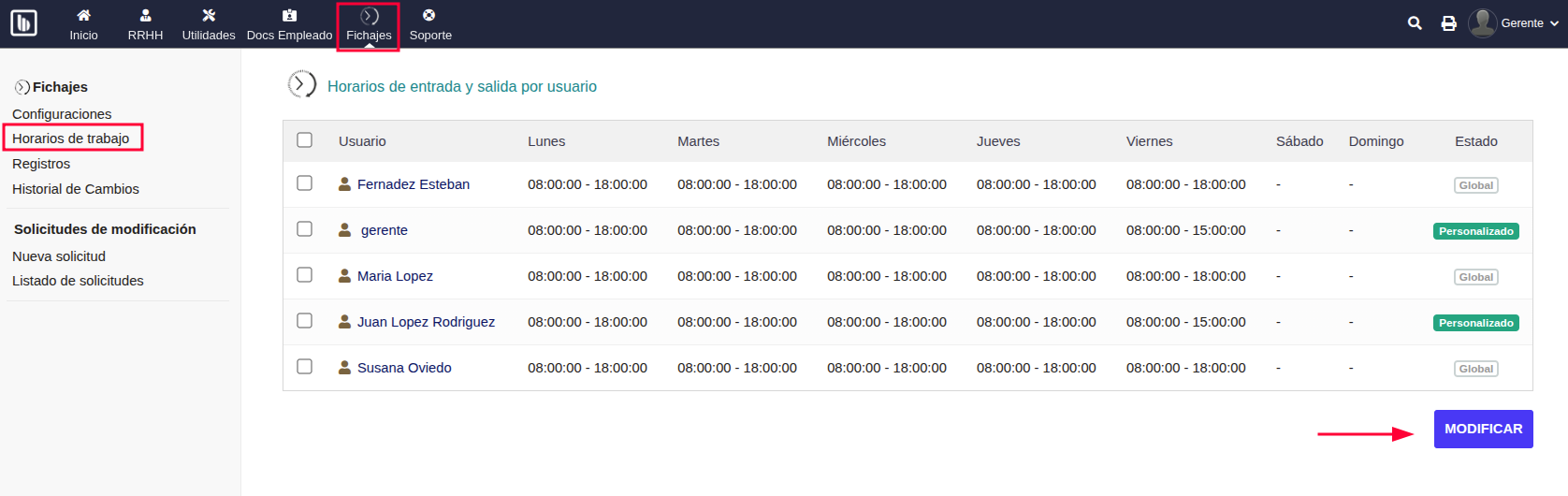
Task: Click user icon beside Fernadez Esteban
Action: (344, 184)
